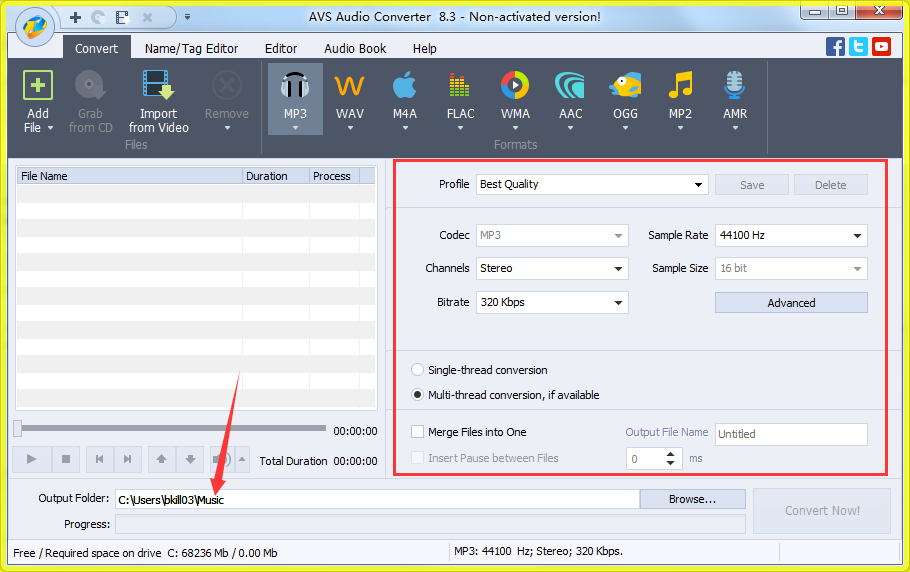Viewport: 910px width, 572px height.
Task: Click the pause duration ms field
Action: tap(644, 459)
